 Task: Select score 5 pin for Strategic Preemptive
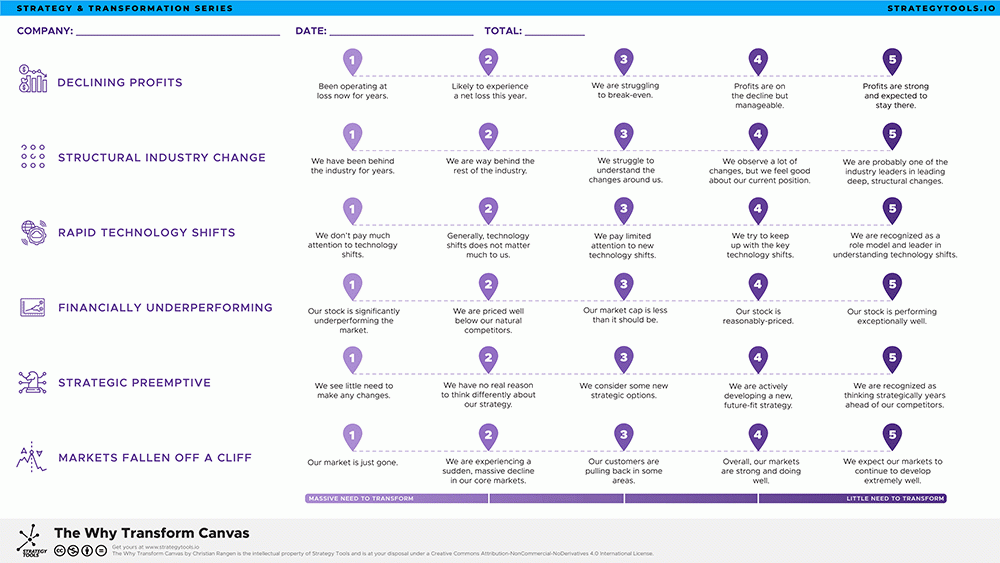892,360
